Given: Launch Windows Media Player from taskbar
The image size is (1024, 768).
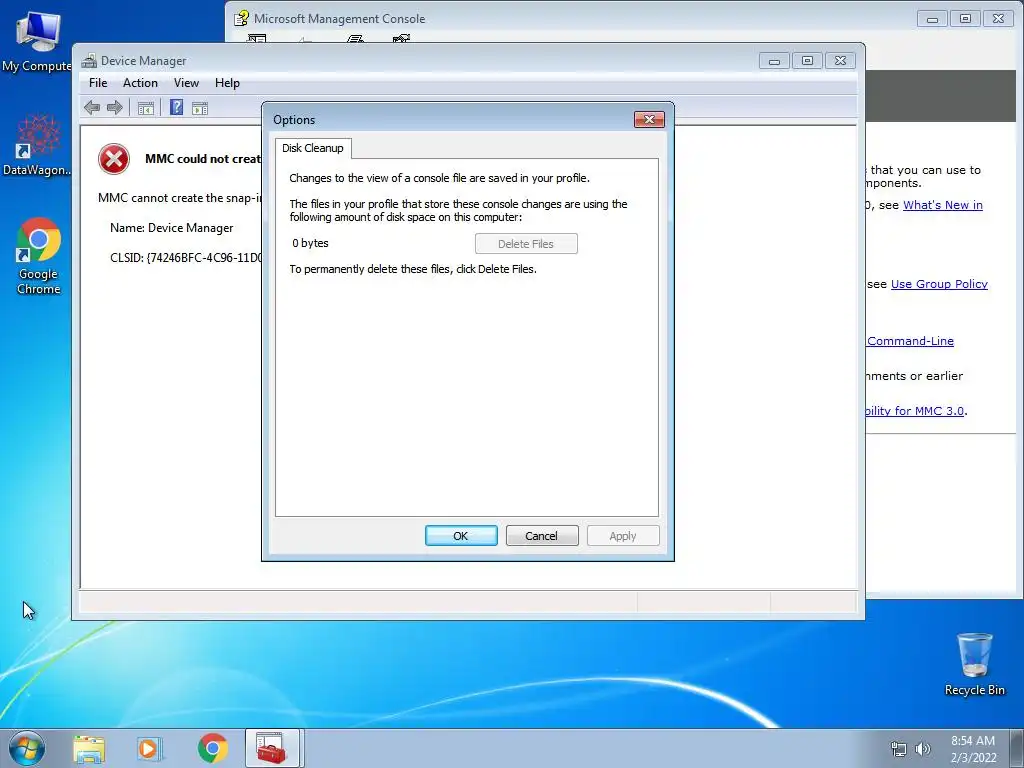Looking at the screenshot, I should click(149, 749).
